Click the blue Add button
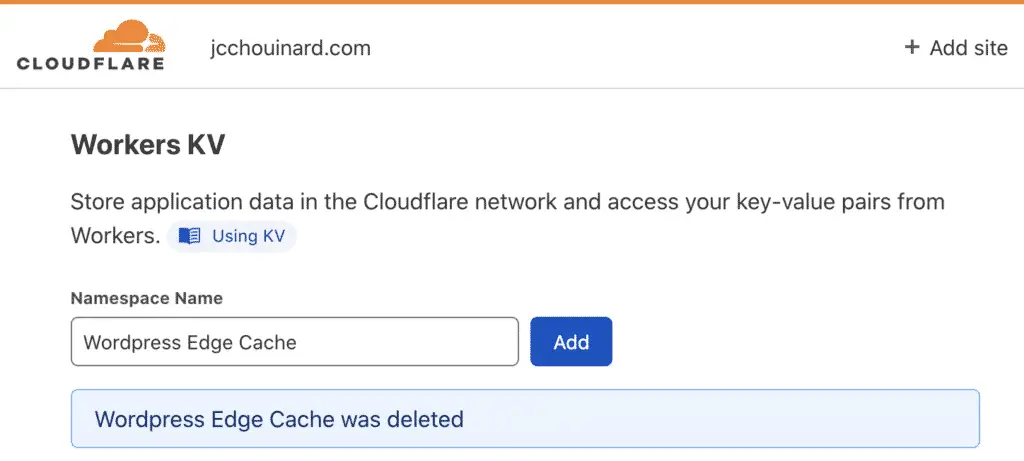Viewport: 1024px width, 461px height. [x=571, y=342]
